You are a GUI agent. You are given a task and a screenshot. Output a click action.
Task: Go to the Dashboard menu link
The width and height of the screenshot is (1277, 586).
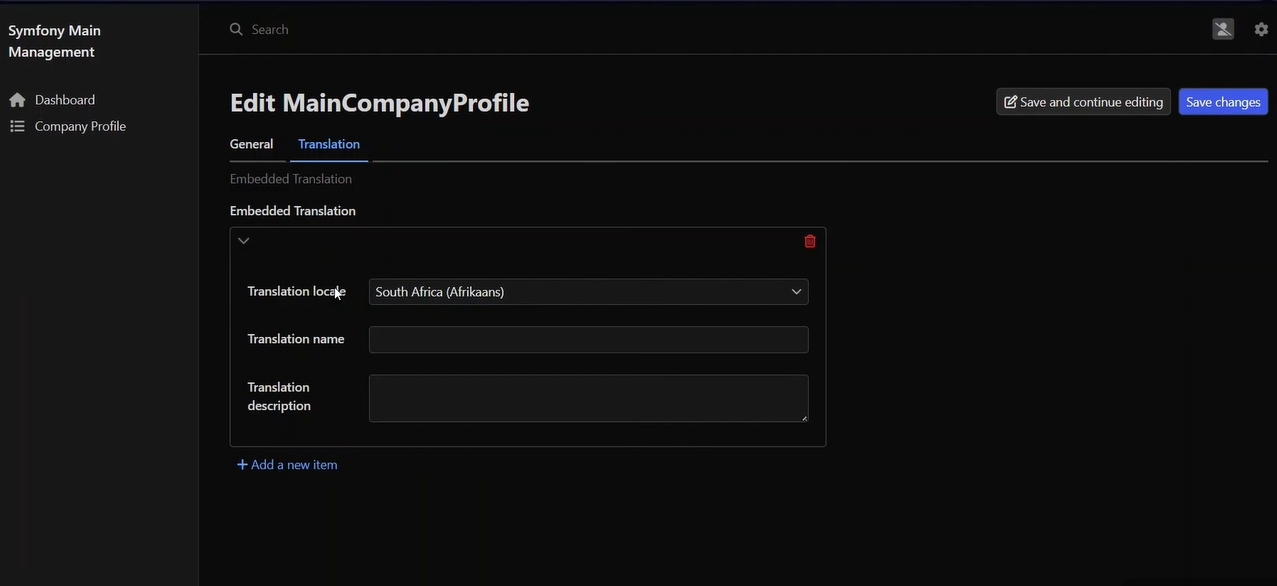[65, 100]
